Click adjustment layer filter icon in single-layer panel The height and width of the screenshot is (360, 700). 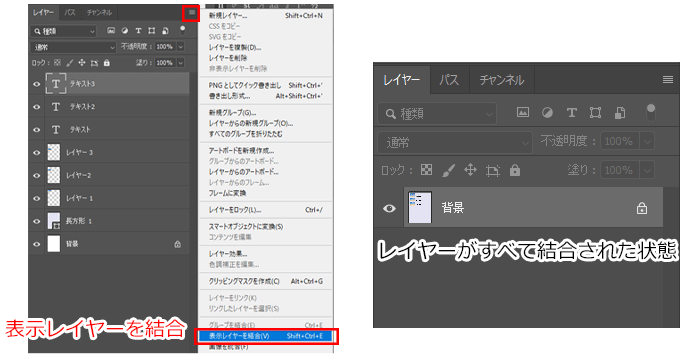coord(547,113)
